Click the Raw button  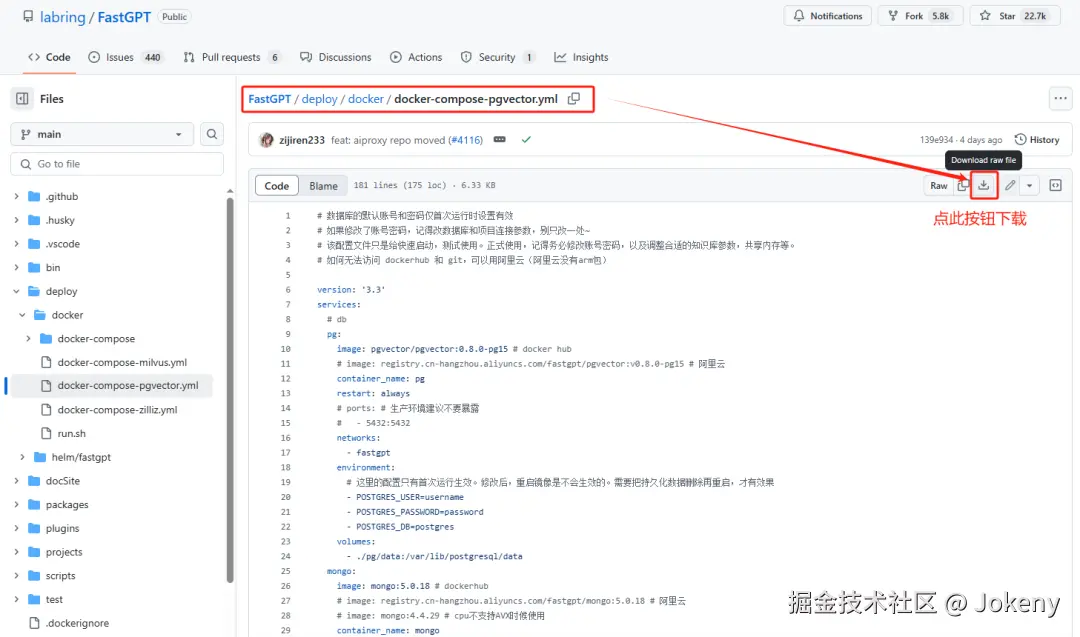939,185
